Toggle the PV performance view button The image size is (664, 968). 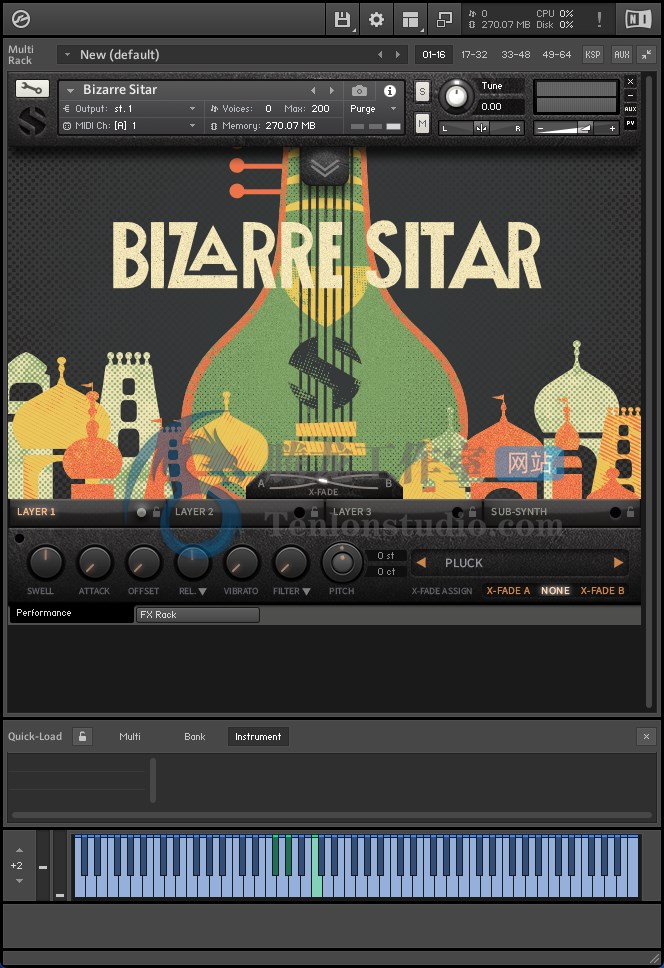click(631, 123)
